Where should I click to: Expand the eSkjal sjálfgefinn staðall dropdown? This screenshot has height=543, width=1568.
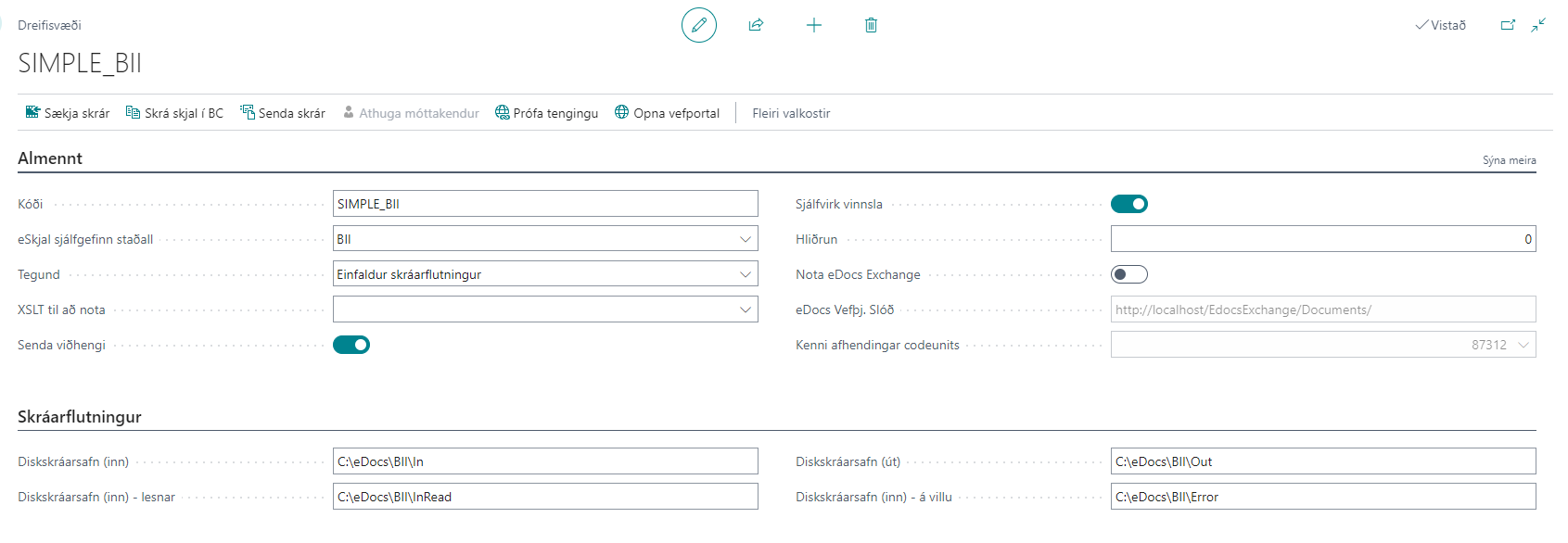click(x=745, y=239)
